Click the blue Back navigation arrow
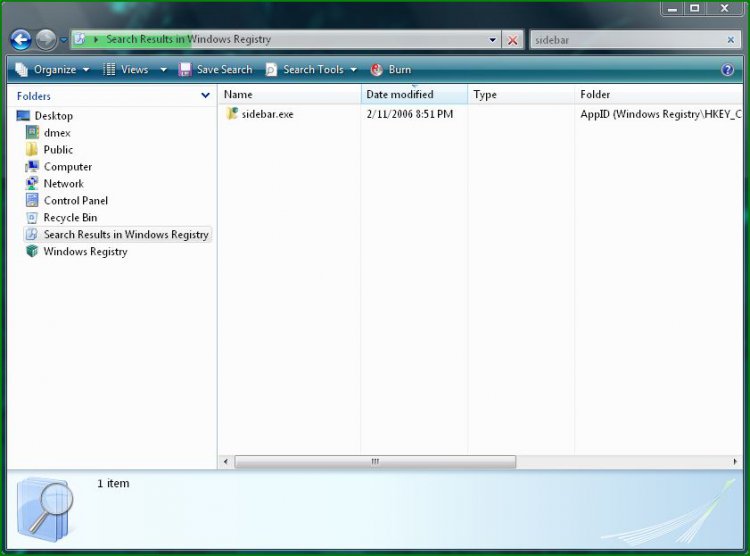 (21, 40)
